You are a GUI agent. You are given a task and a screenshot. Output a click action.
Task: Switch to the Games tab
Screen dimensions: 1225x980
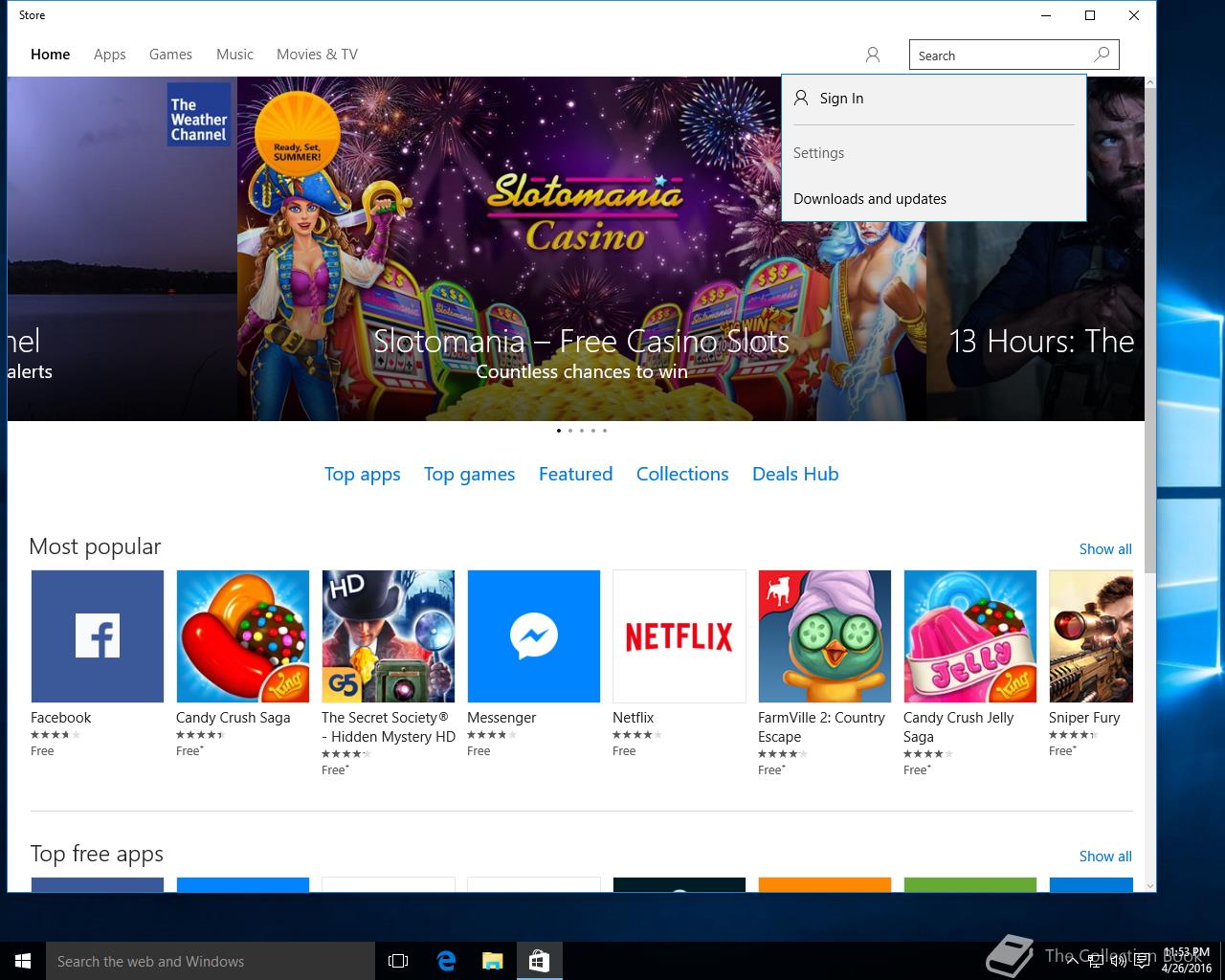[170, 55]
